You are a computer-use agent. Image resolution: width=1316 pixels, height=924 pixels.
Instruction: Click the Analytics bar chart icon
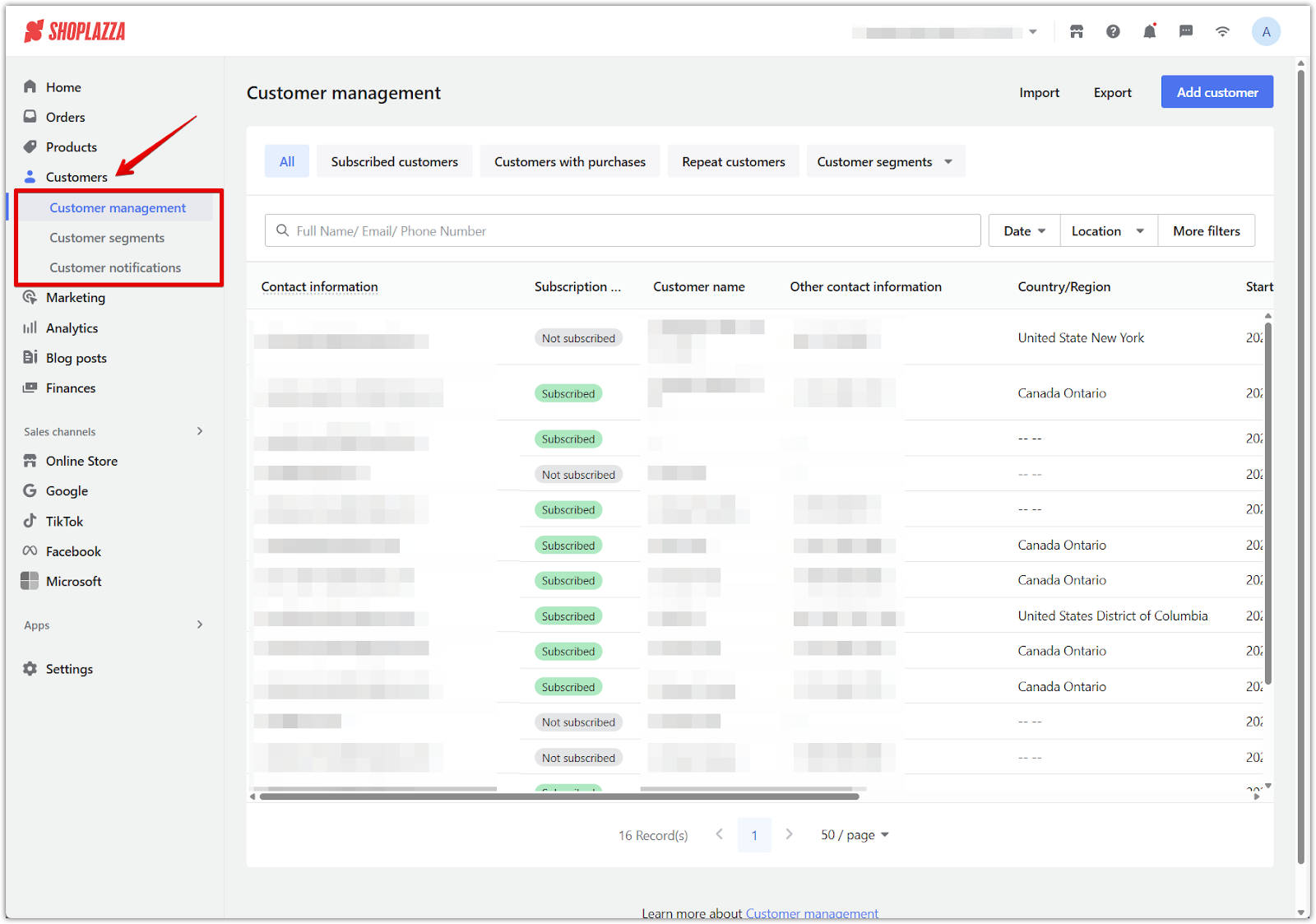tap(30, 327)
